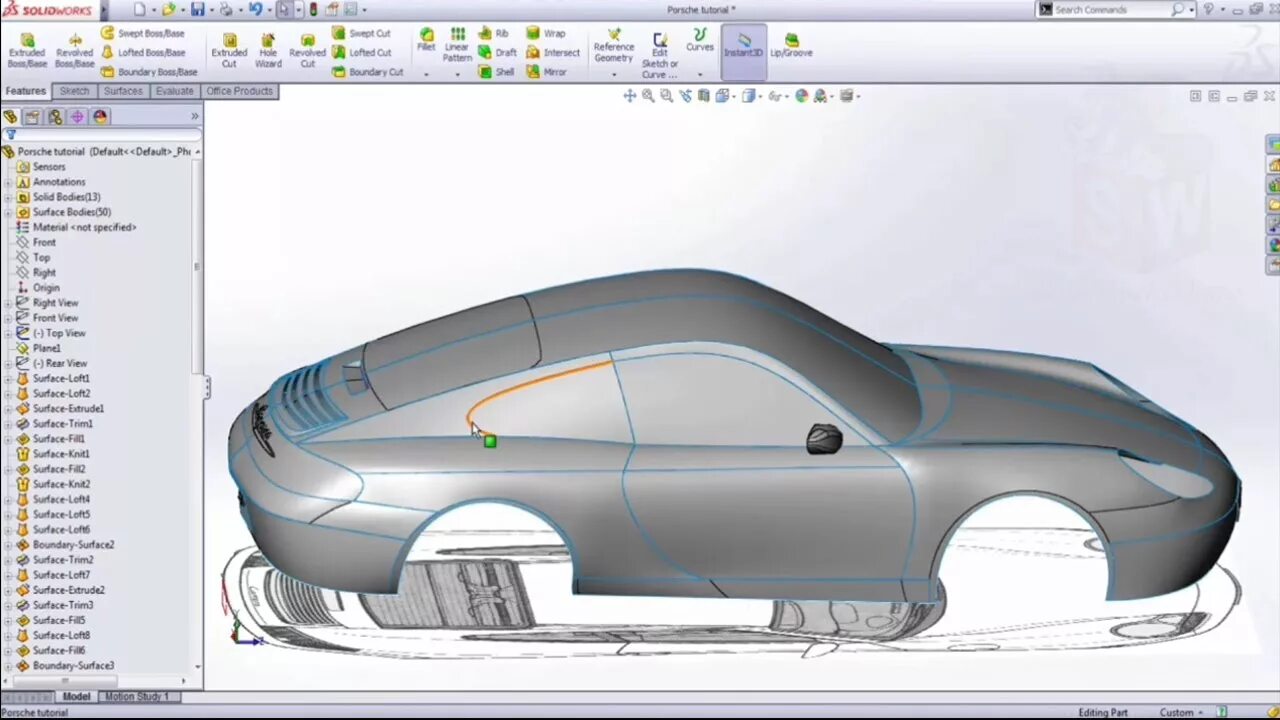This screenshot has height=720, width=1280.
Task: Toggle the Select arrow tool
Action: tap(285, 9)
